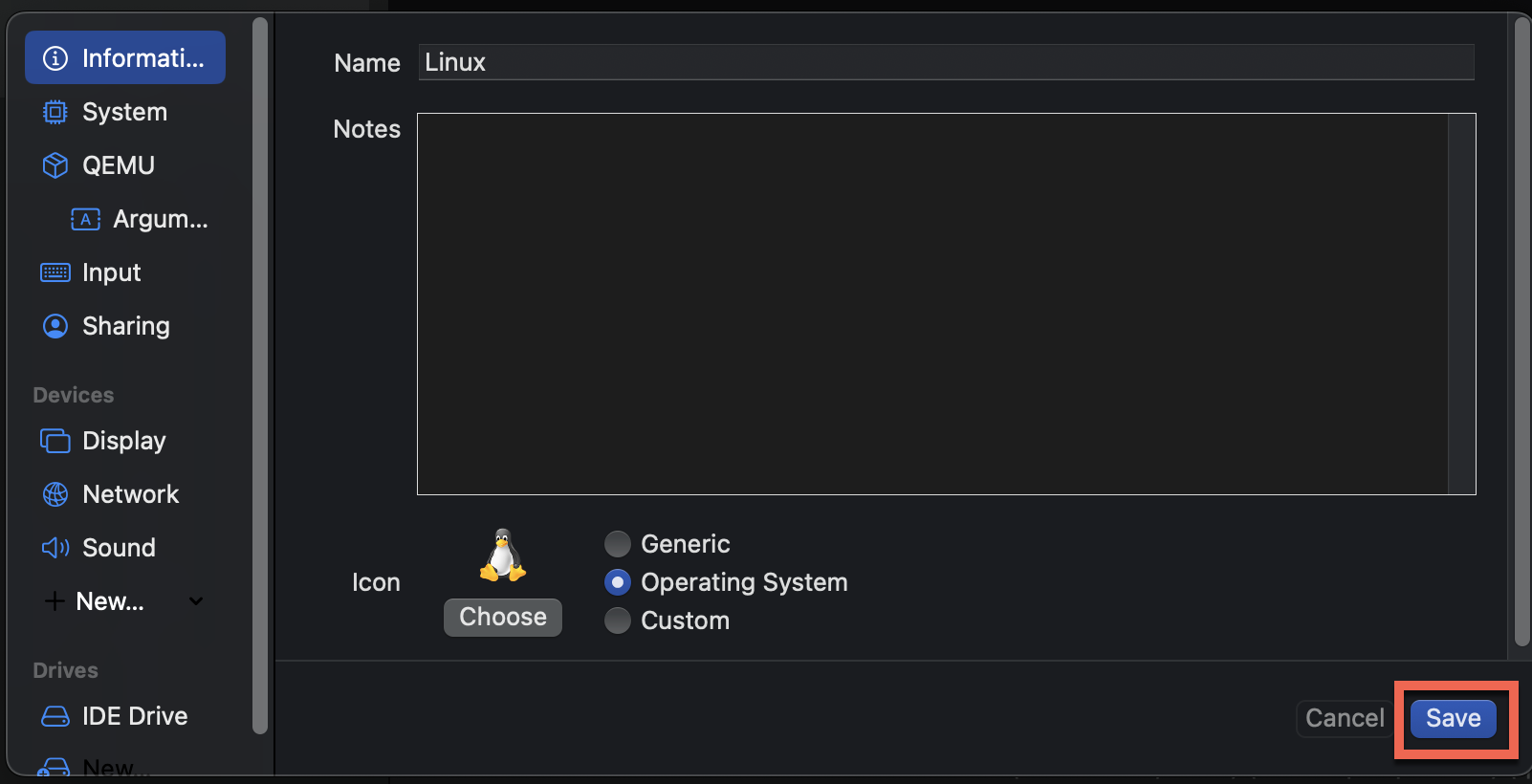
Task: Open the System settings chip icon
Action: coord(55,112)
